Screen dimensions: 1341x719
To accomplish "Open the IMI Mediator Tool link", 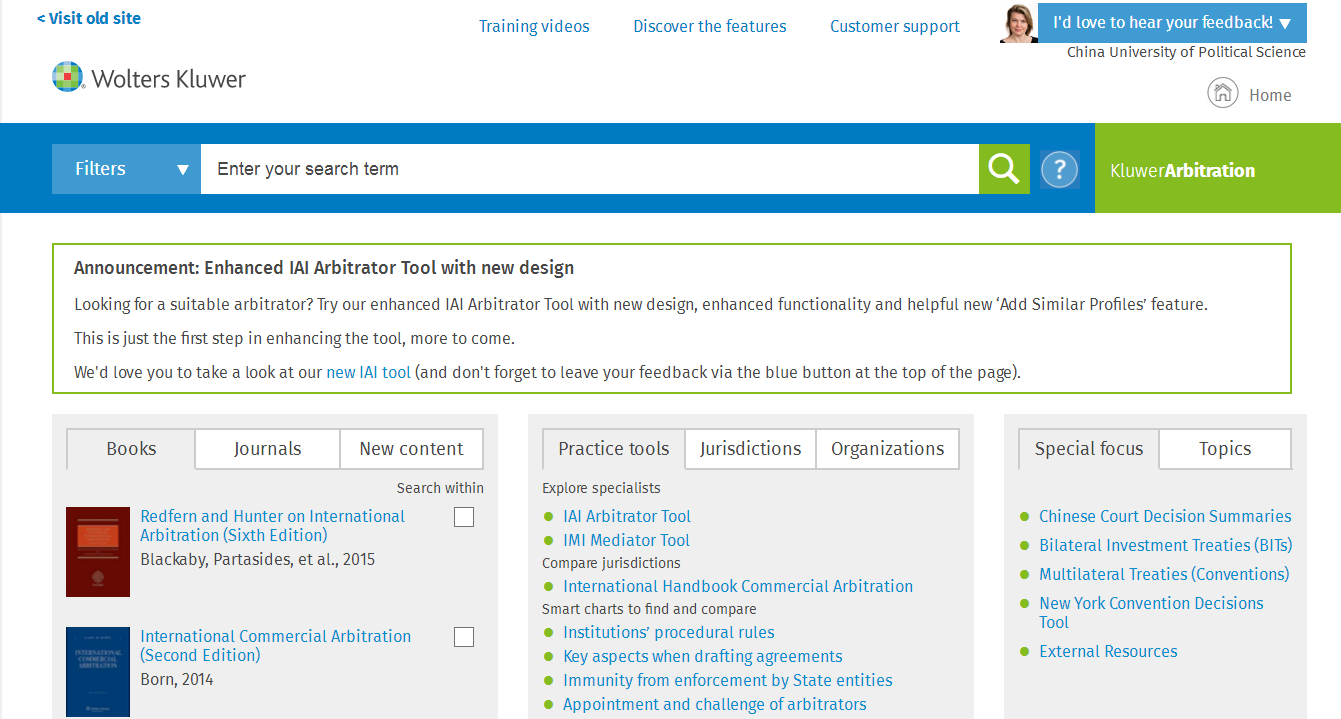I will tap(627, 540).
